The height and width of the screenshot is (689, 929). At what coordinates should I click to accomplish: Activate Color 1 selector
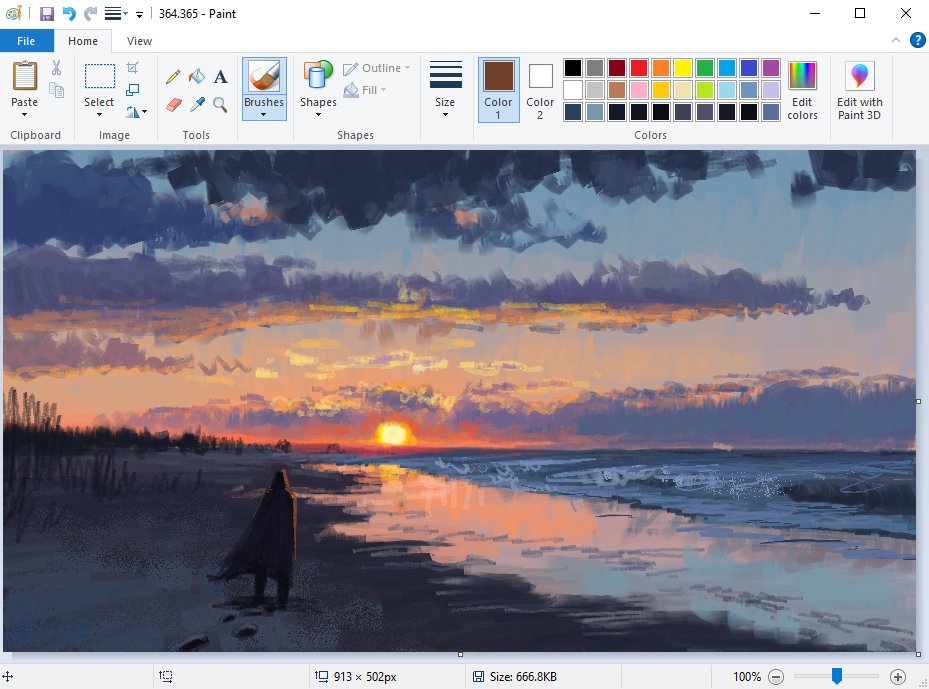[498, 90]
